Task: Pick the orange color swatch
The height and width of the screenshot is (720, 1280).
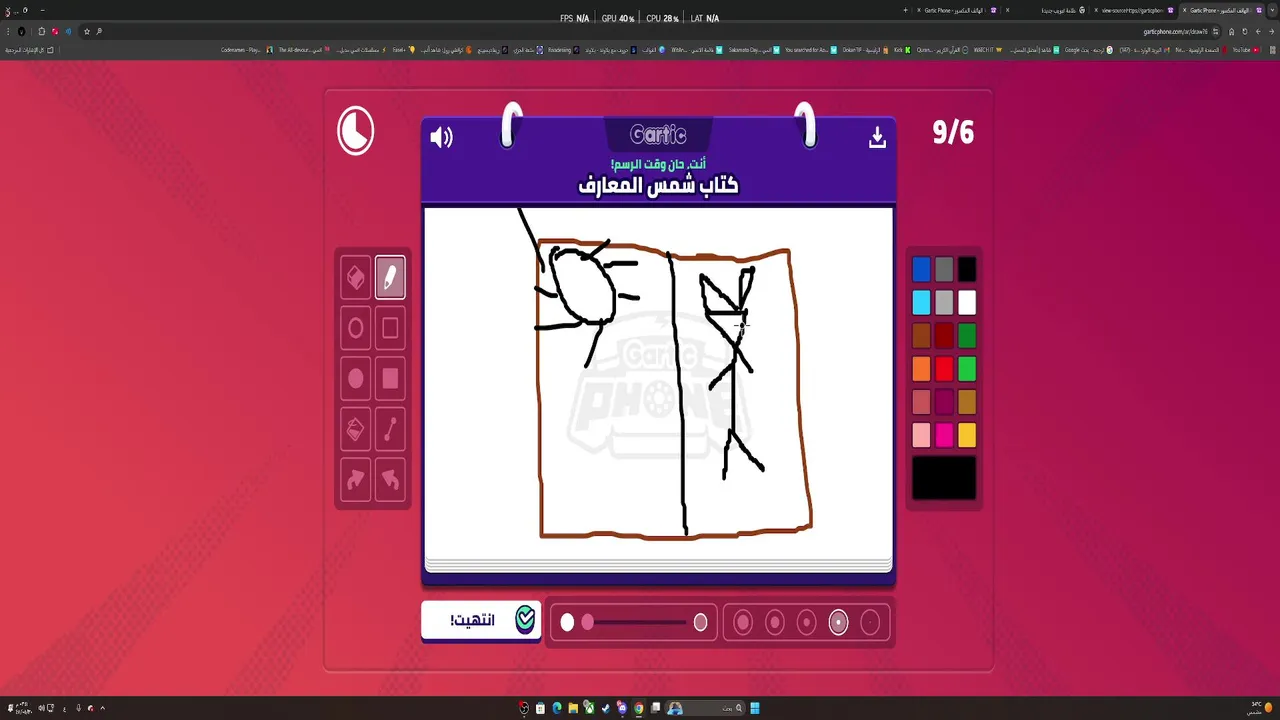Action: point(921,369)
